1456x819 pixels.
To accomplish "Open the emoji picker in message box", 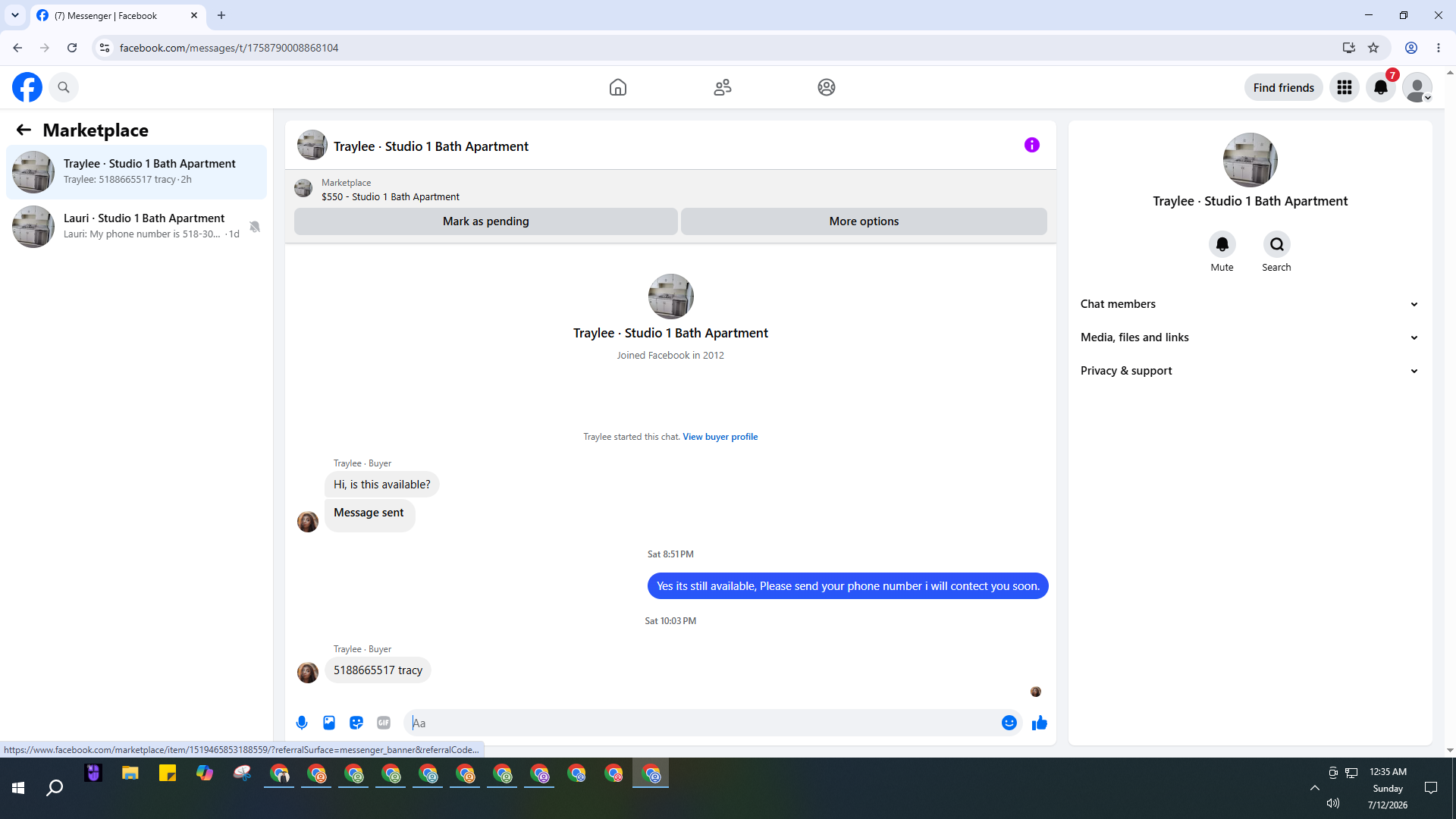I will tap(1009, 723).
